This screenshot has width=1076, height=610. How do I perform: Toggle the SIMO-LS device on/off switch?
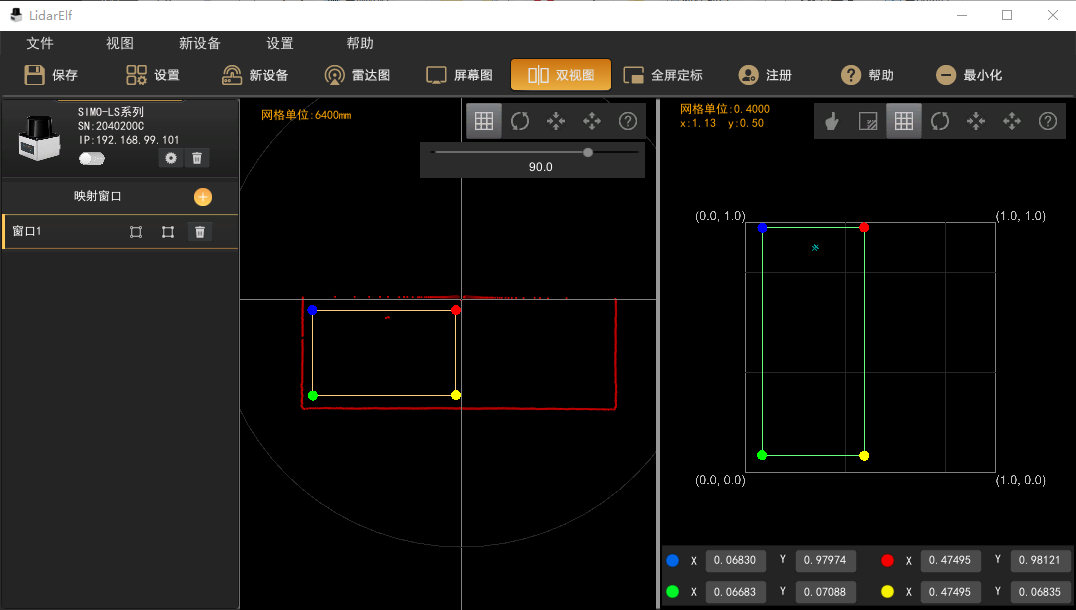[92, 158]
